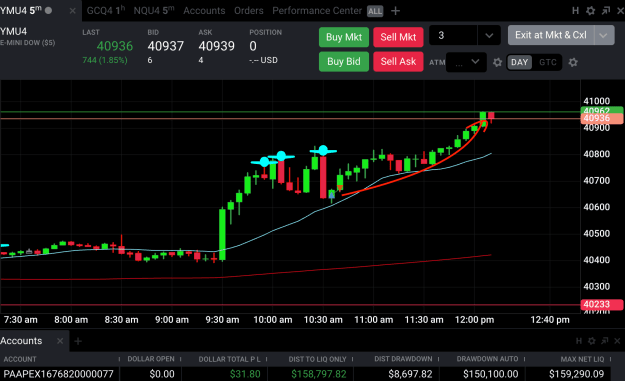Switch to NQU4 5m tab
This screenshot has height=381, width=625.
(153, 11)
